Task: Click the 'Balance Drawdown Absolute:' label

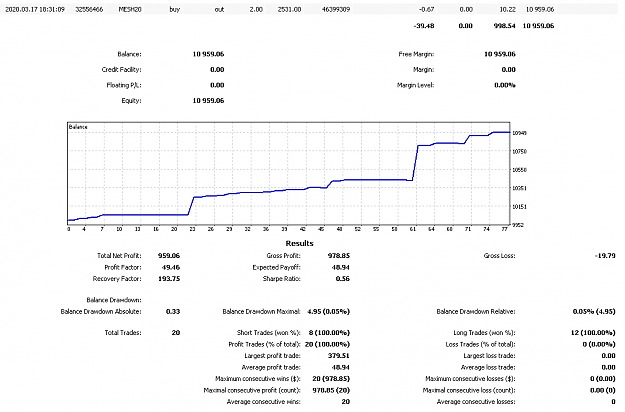Action: click(x=101, y=312)
